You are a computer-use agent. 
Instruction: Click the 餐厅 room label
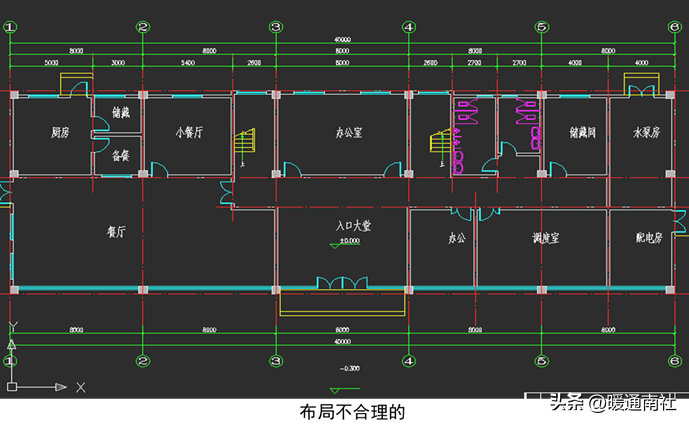click(x=116, y=231)
